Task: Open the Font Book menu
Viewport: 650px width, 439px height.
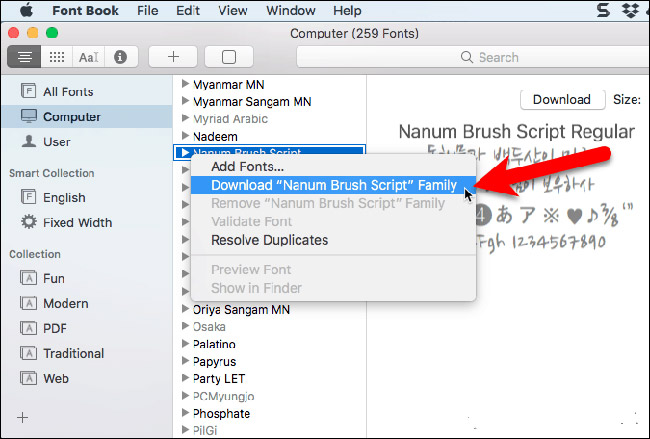Action: 85,10
